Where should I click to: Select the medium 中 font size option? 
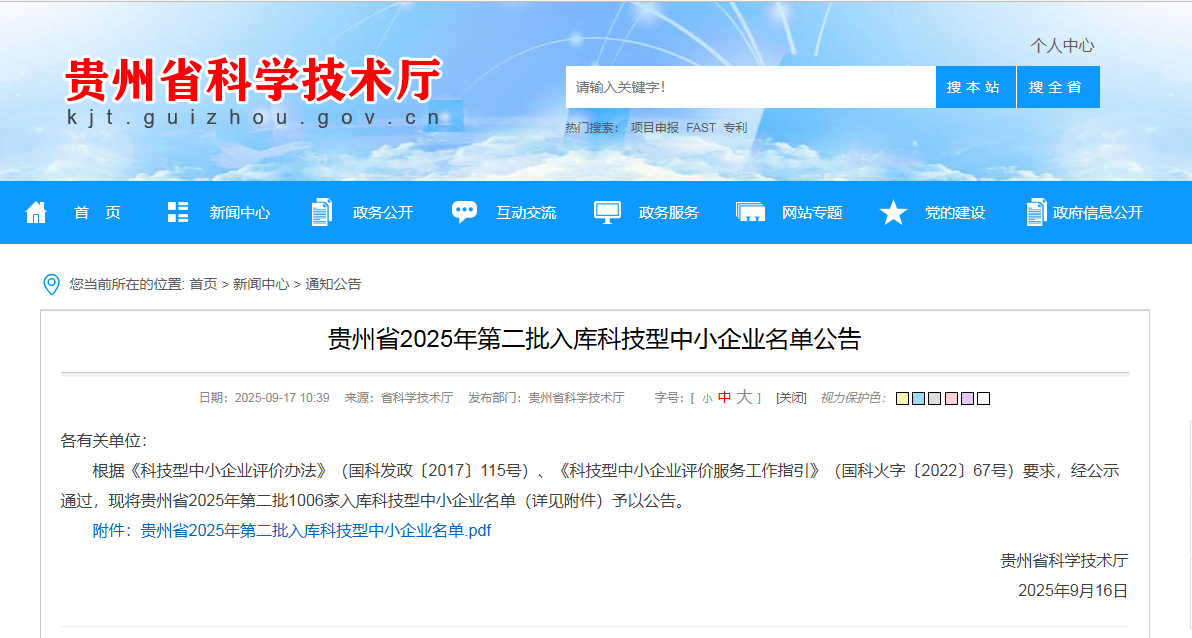point(724,397)
